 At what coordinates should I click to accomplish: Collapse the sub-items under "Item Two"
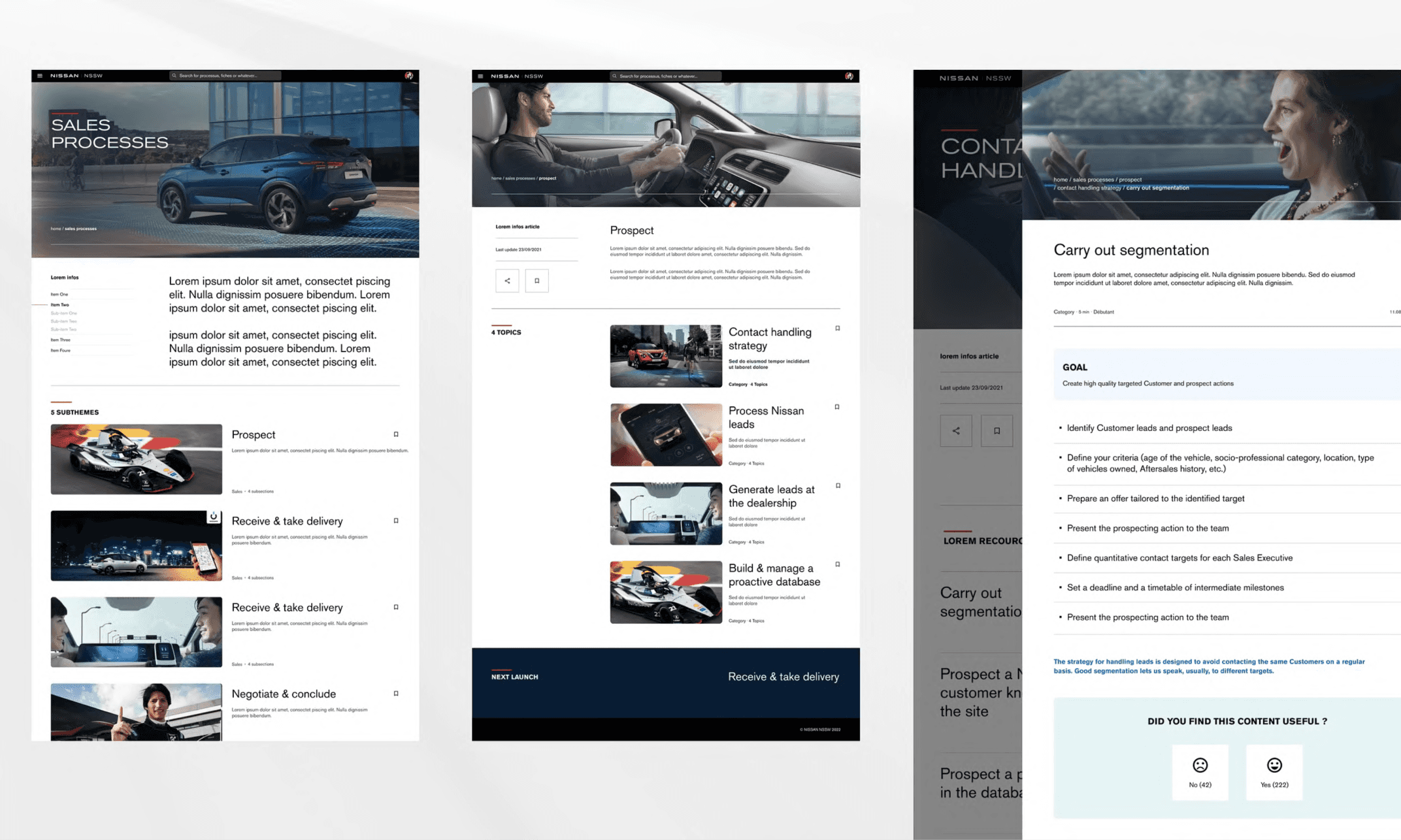point(59,304)
